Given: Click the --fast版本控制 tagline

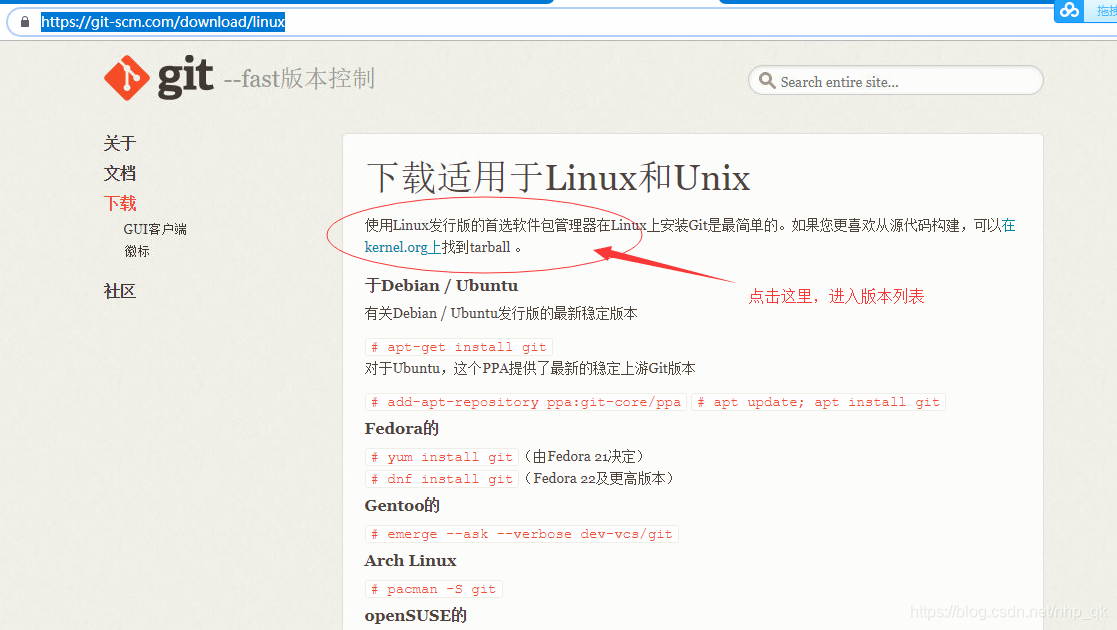Looking at the screenshot, I should click(x=299, y=78).
